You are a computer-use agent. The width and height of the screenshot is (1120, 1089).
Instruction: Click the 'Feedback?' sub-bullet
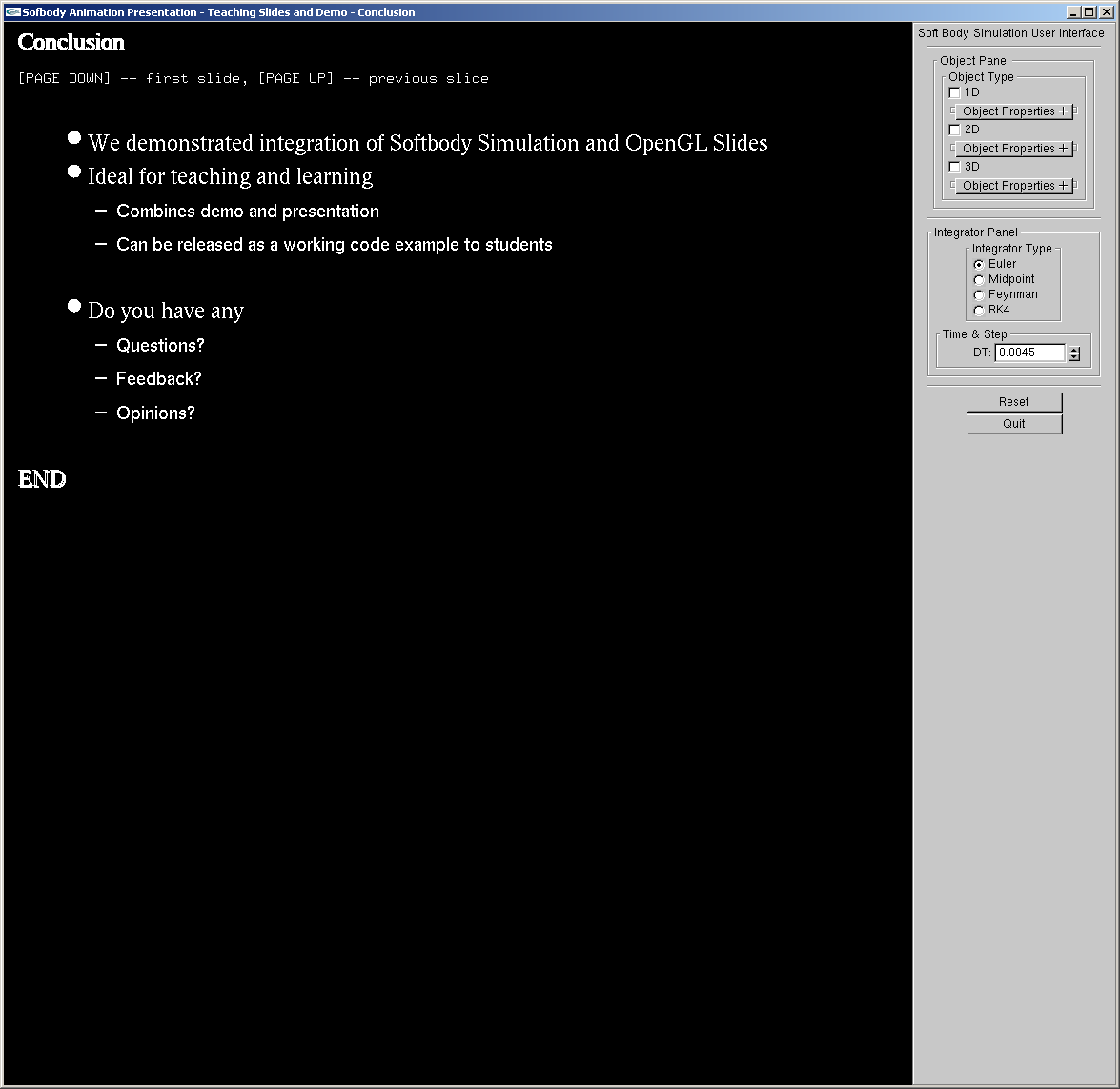[158, 379]
